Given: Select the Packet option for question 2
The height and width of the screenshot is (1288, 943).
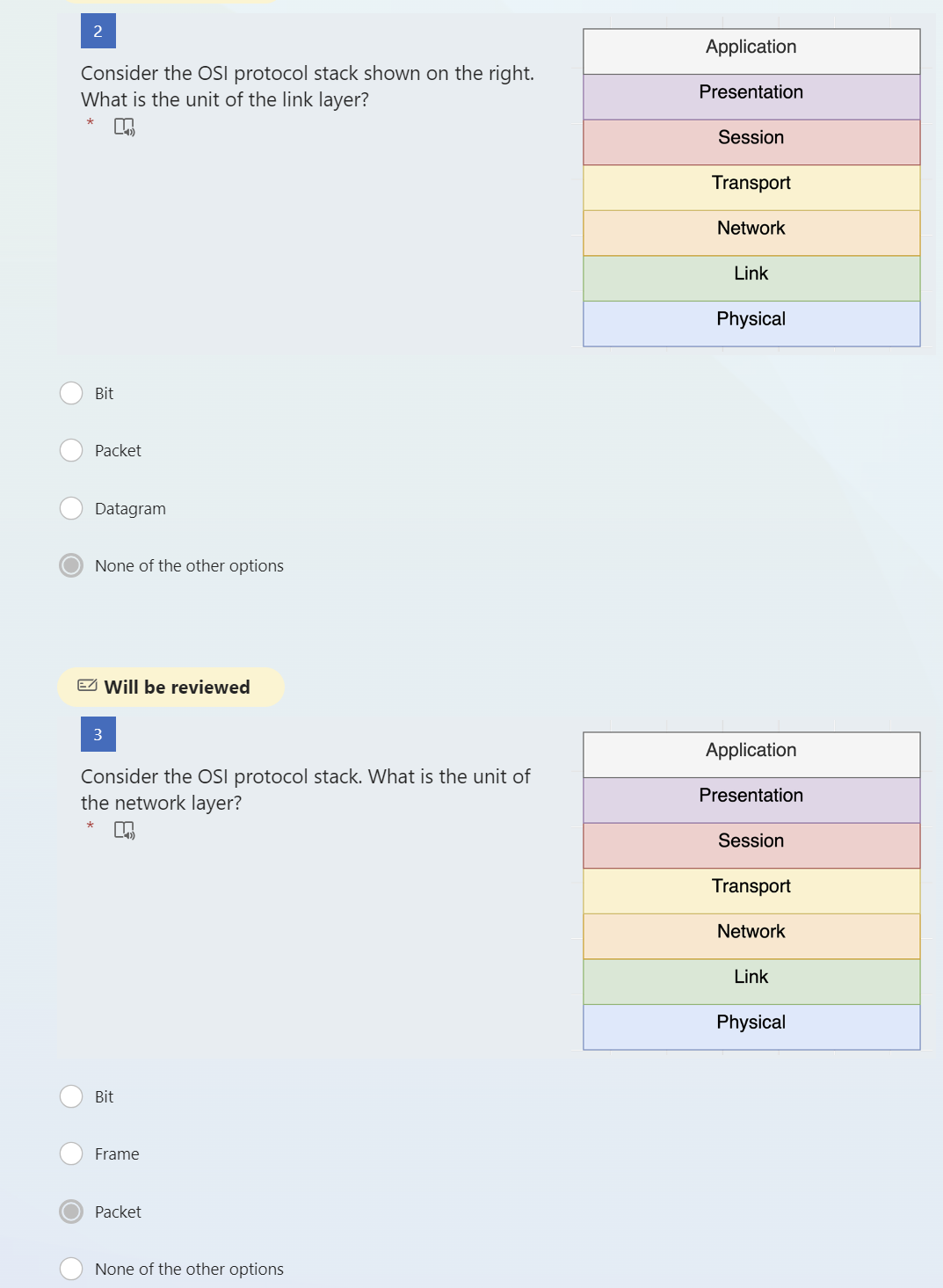Looking at the screenshot, I should (x=70, y=450).
